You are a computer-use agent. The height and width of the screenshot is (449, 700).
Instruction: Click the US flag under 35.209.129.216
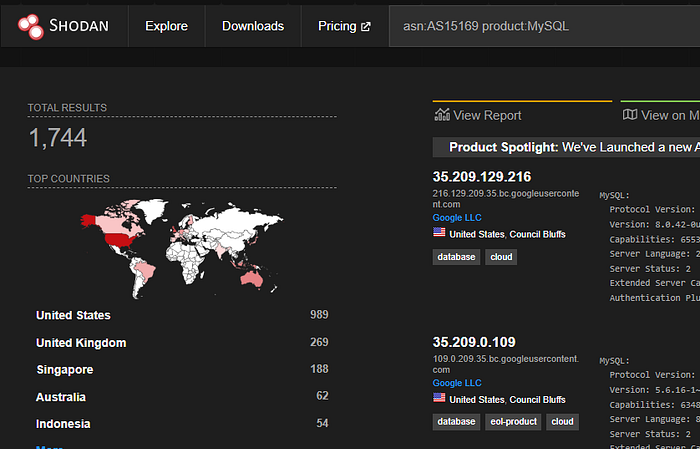pyautogui.click(x=439, y=232)
